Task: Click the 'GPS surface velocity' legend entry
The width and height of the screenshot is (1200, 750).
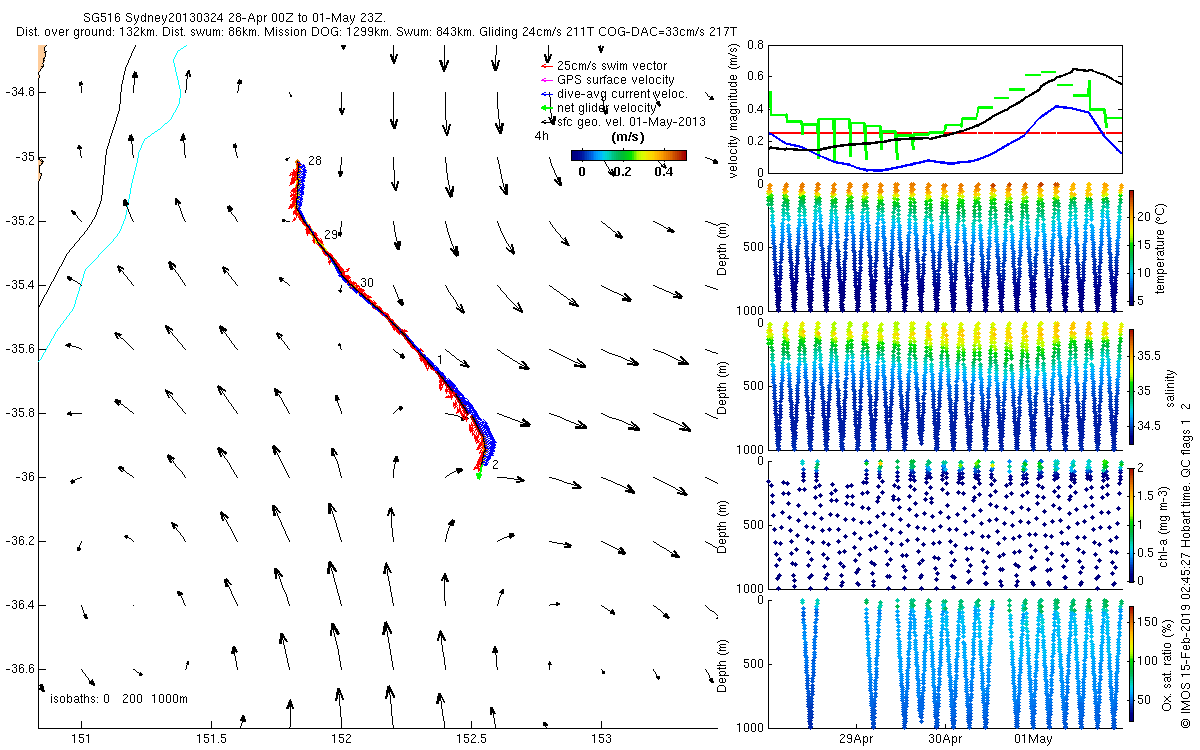Action: [616, 79]
